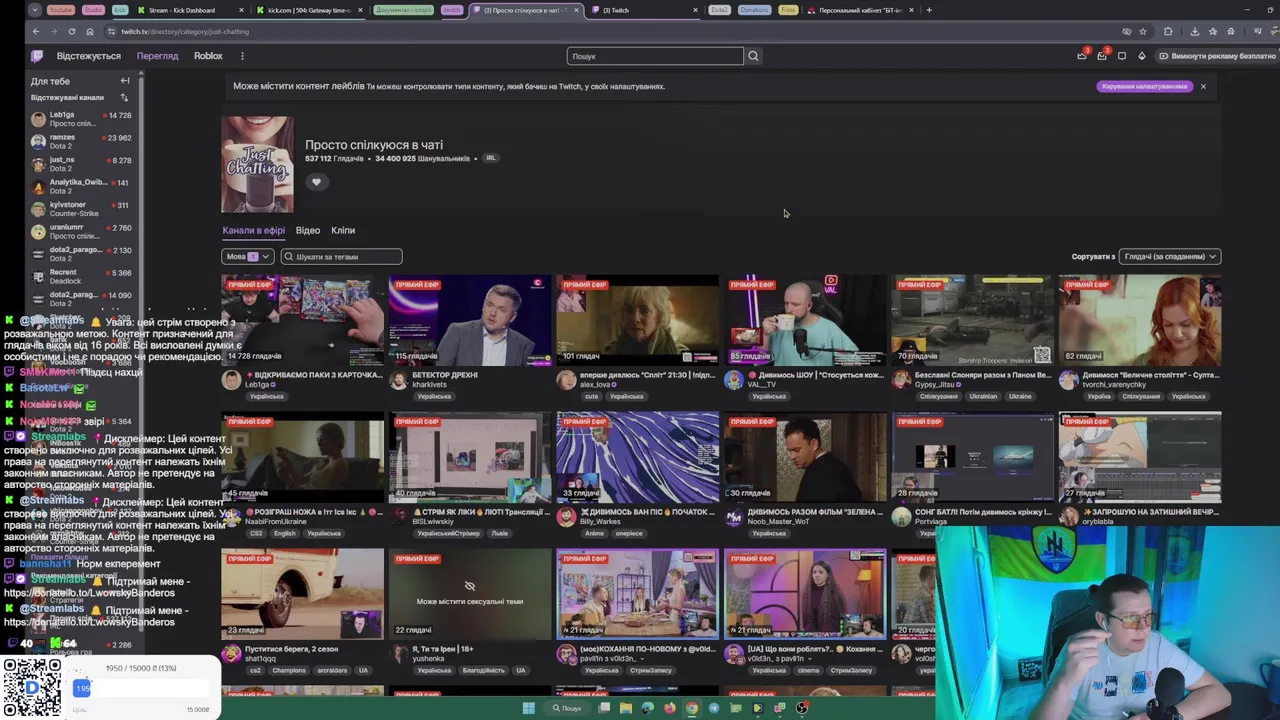The image size is (1280, 720).
Task: Open Leb1ga stream title link
Action: point(314,375)
